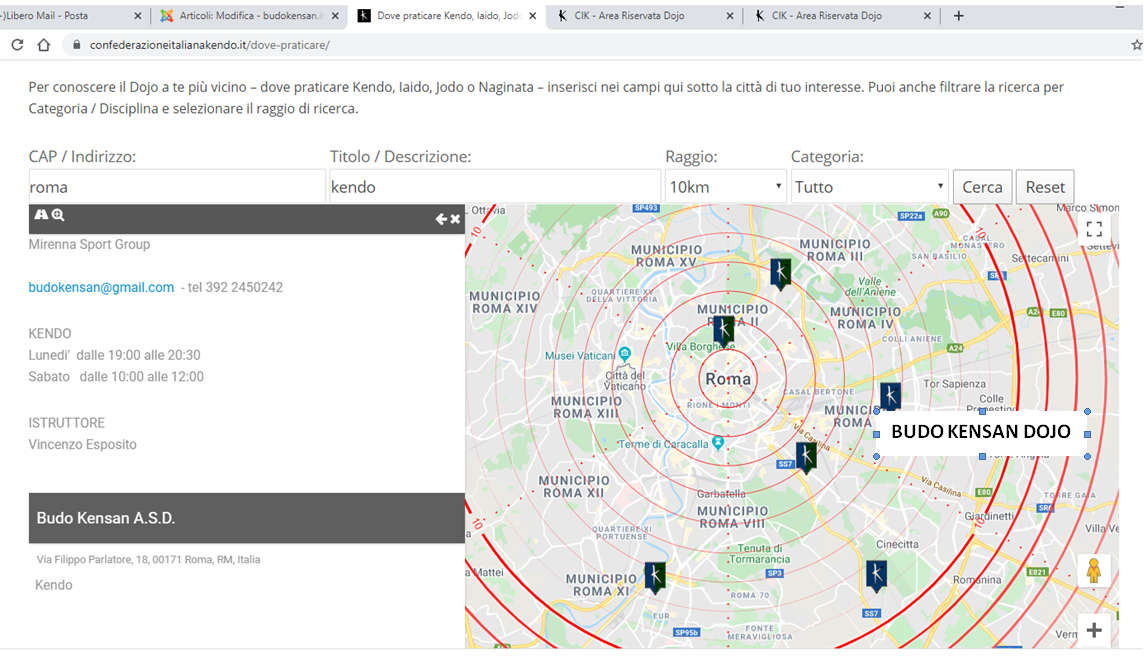The width and height of the screenshot is (1144, 657).
Task: Bookmark this page with the star icon
Action: click(1136, 45)
